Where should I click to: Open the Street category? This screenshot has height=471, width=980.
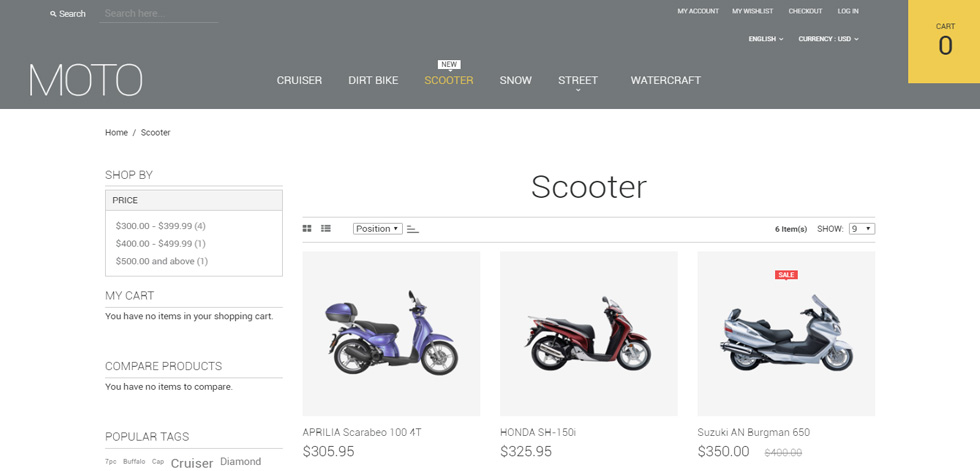click(578, 81)
